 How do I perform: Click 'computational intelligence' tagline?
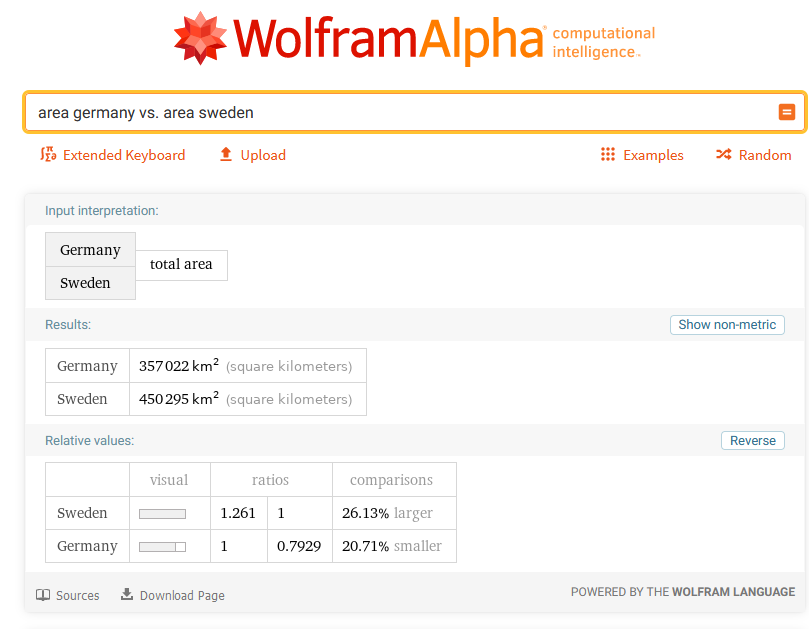604,42
